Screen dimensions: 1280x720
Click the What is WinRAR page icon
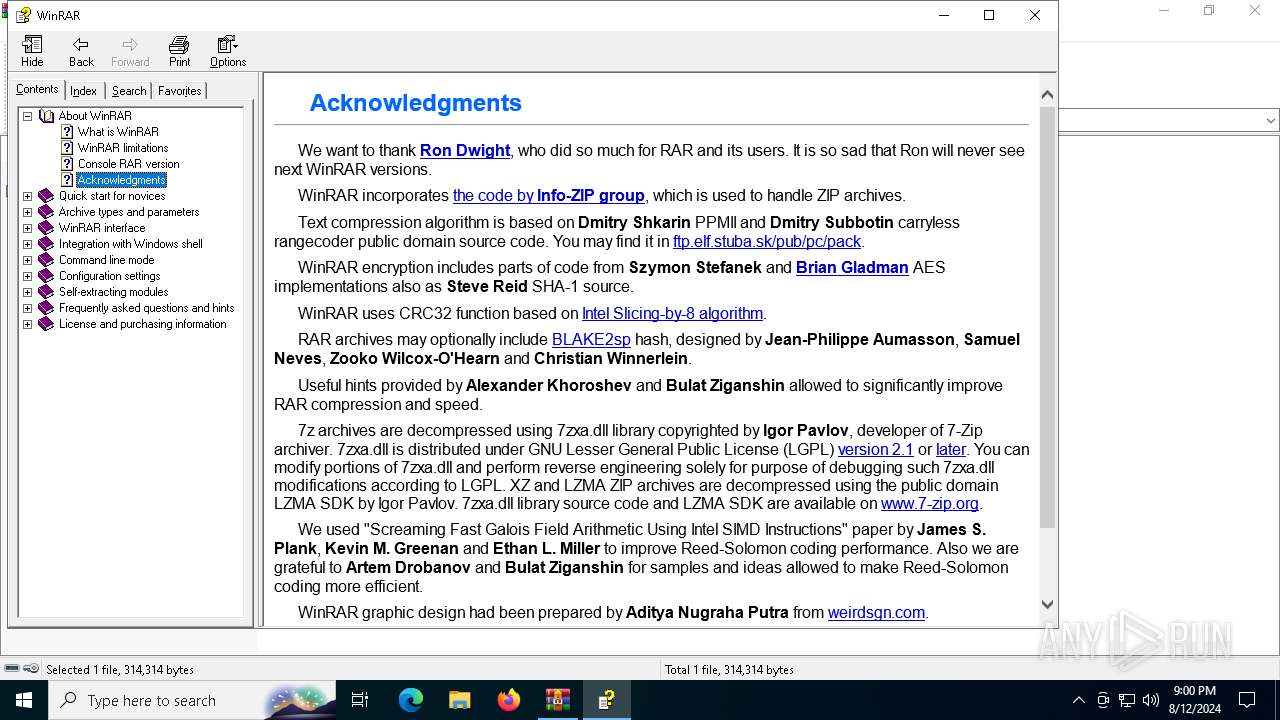(x=67, y=132)
